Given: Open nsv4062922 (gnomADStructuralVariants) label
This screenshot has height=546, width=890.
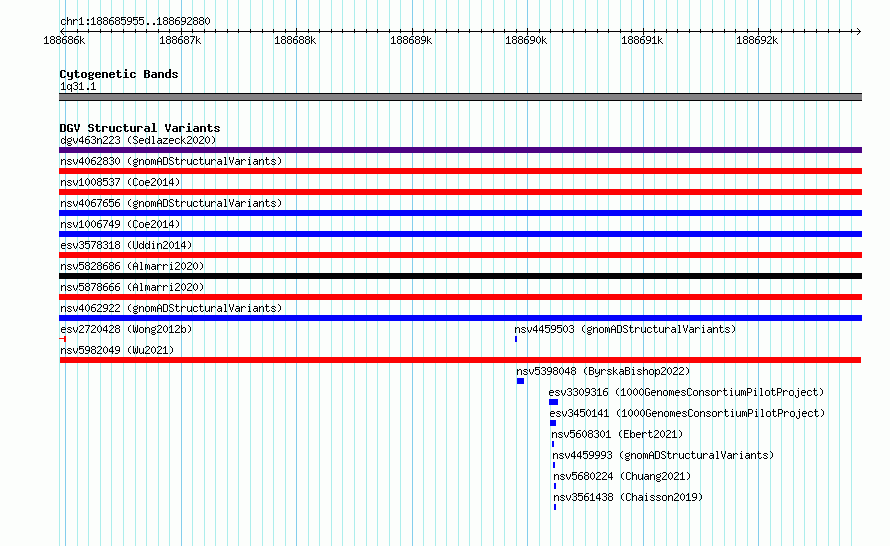Looking at the screenshot, I should point(171,308).
